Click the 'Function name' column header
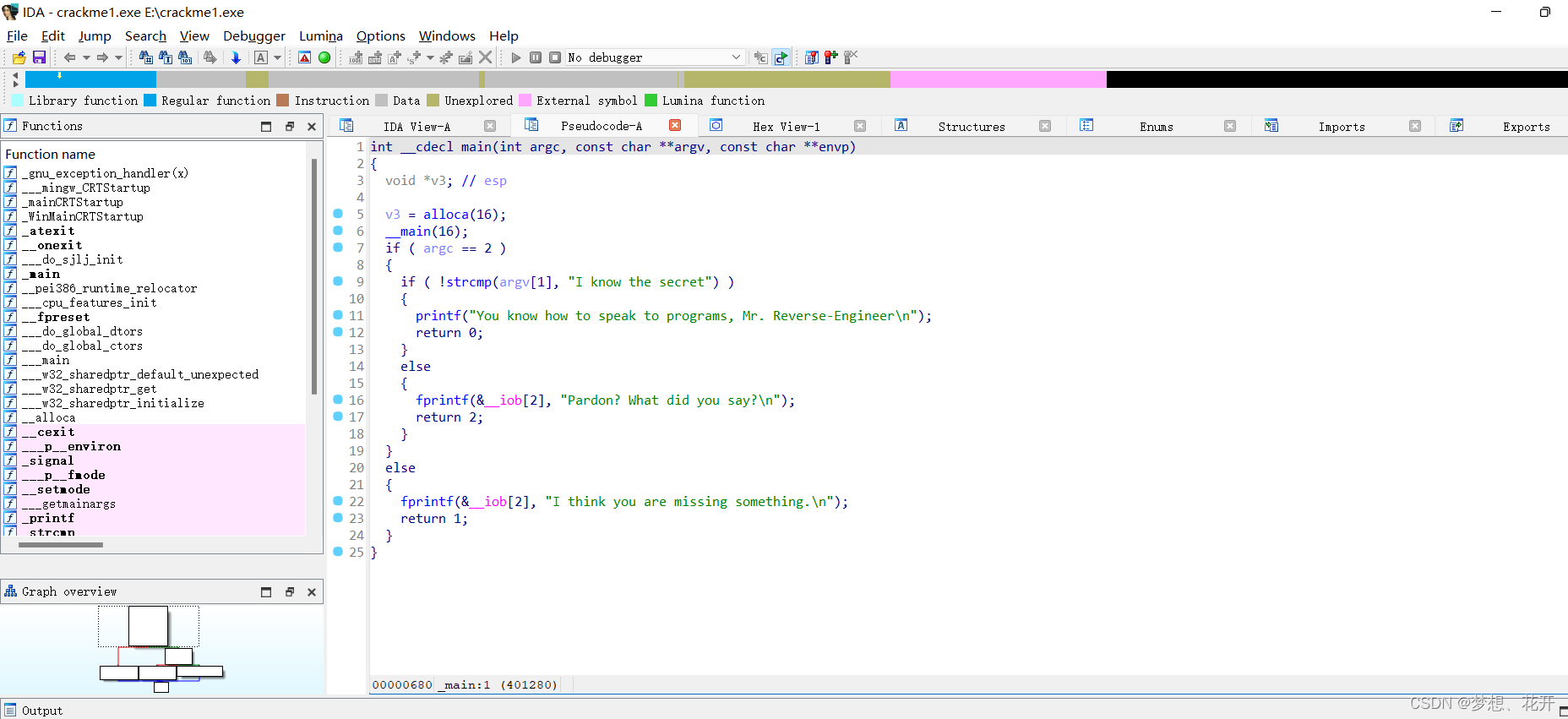1568x719 pixels. coord(51,154)
